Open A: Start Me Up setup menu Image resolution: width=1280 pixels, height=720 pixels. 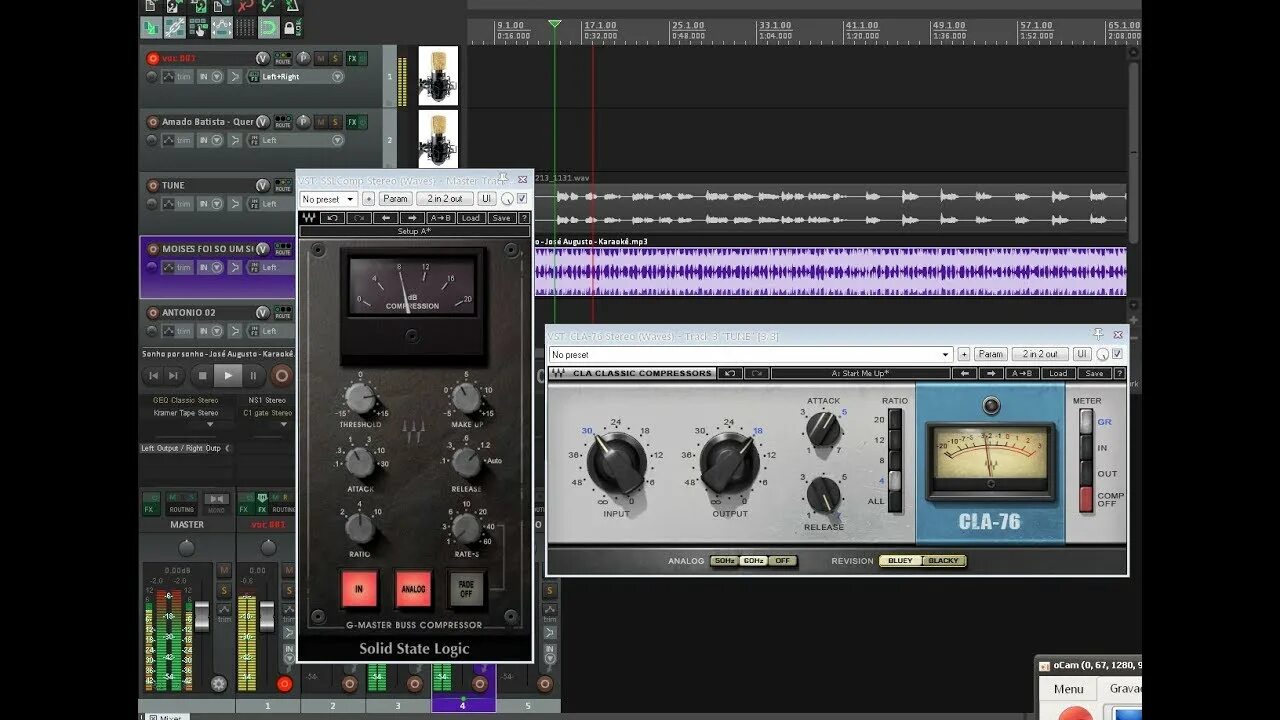tap(861, 373)
